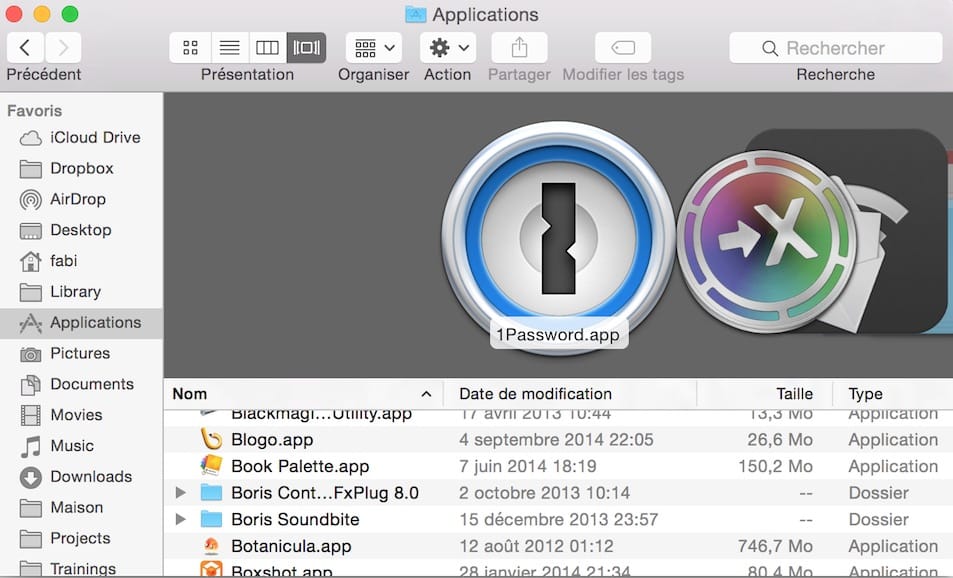The image size is (953, 578).
Task: Open Movies in sidebar
Action: pos(81,415)
